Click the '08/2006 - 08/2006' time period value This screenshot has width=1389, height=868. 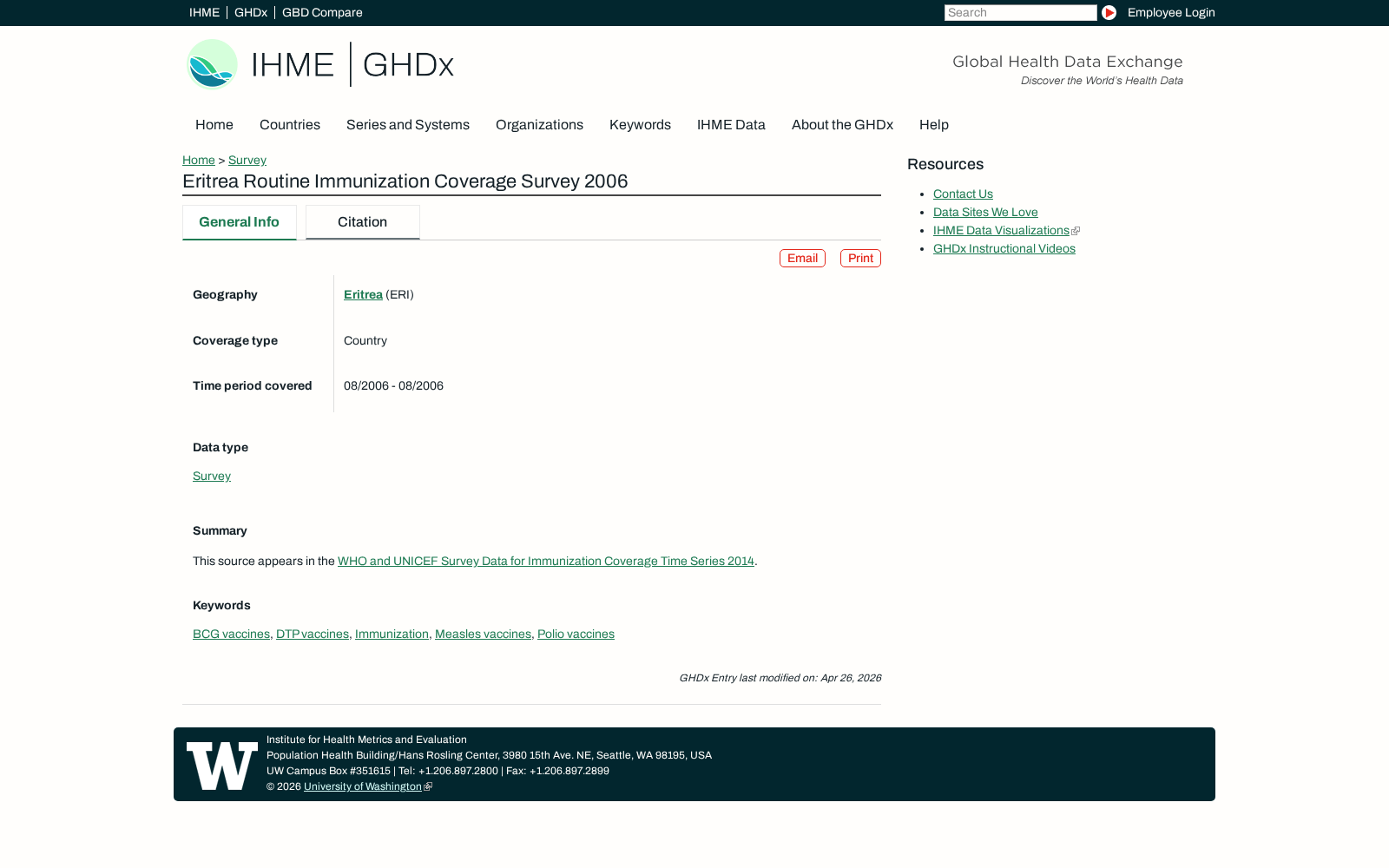pyautogui.click(x=393, y=386)
